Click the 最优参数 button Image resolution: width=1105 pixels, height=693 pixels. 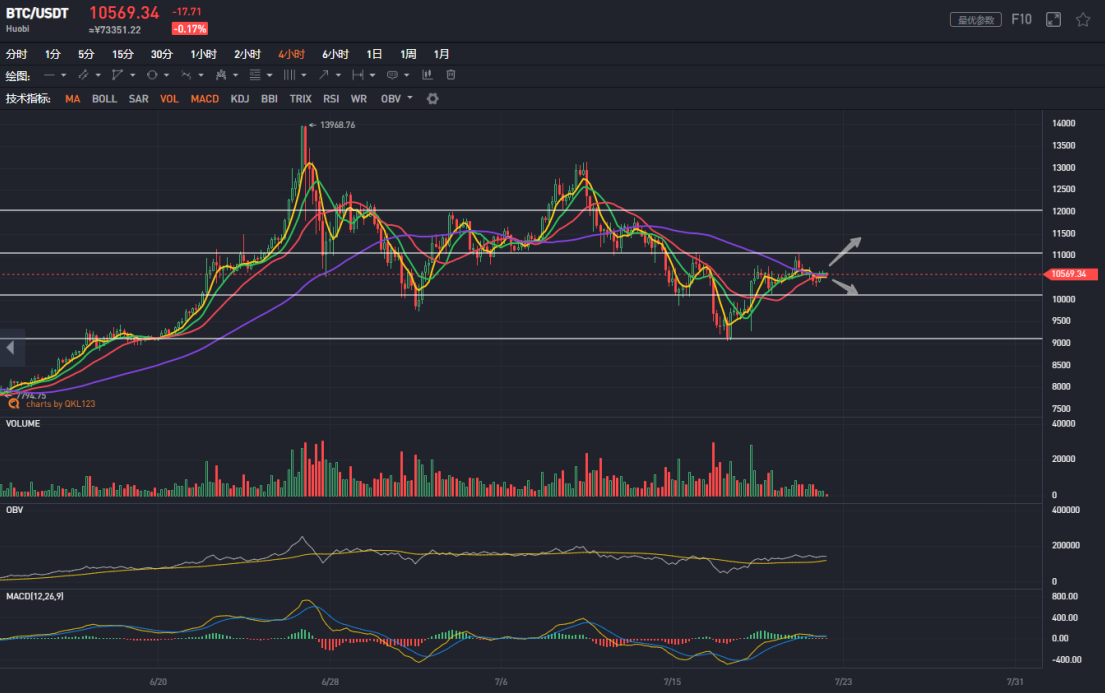click(x=976, y=20)
